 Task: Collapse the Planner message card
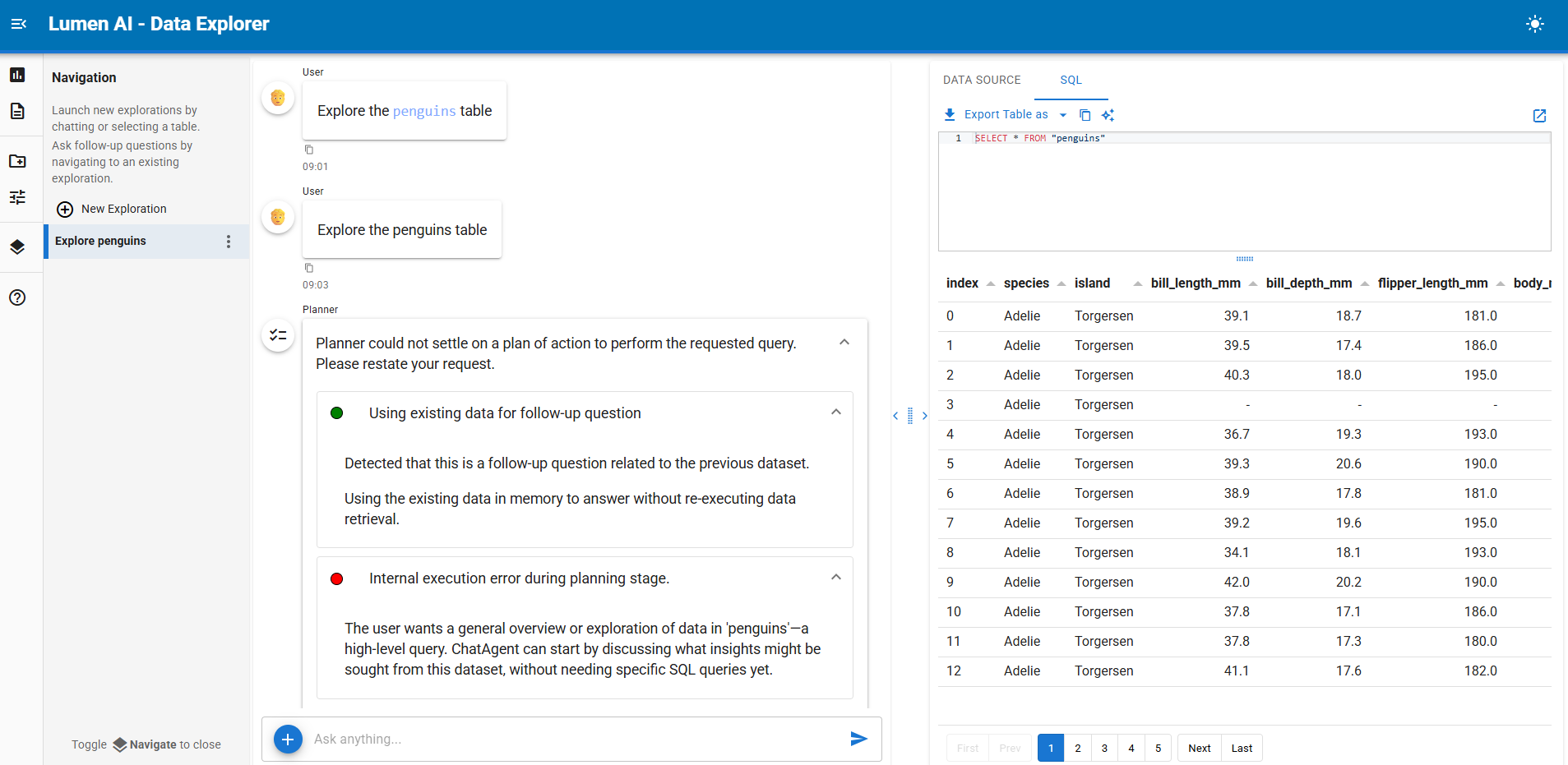coord(844,343)
